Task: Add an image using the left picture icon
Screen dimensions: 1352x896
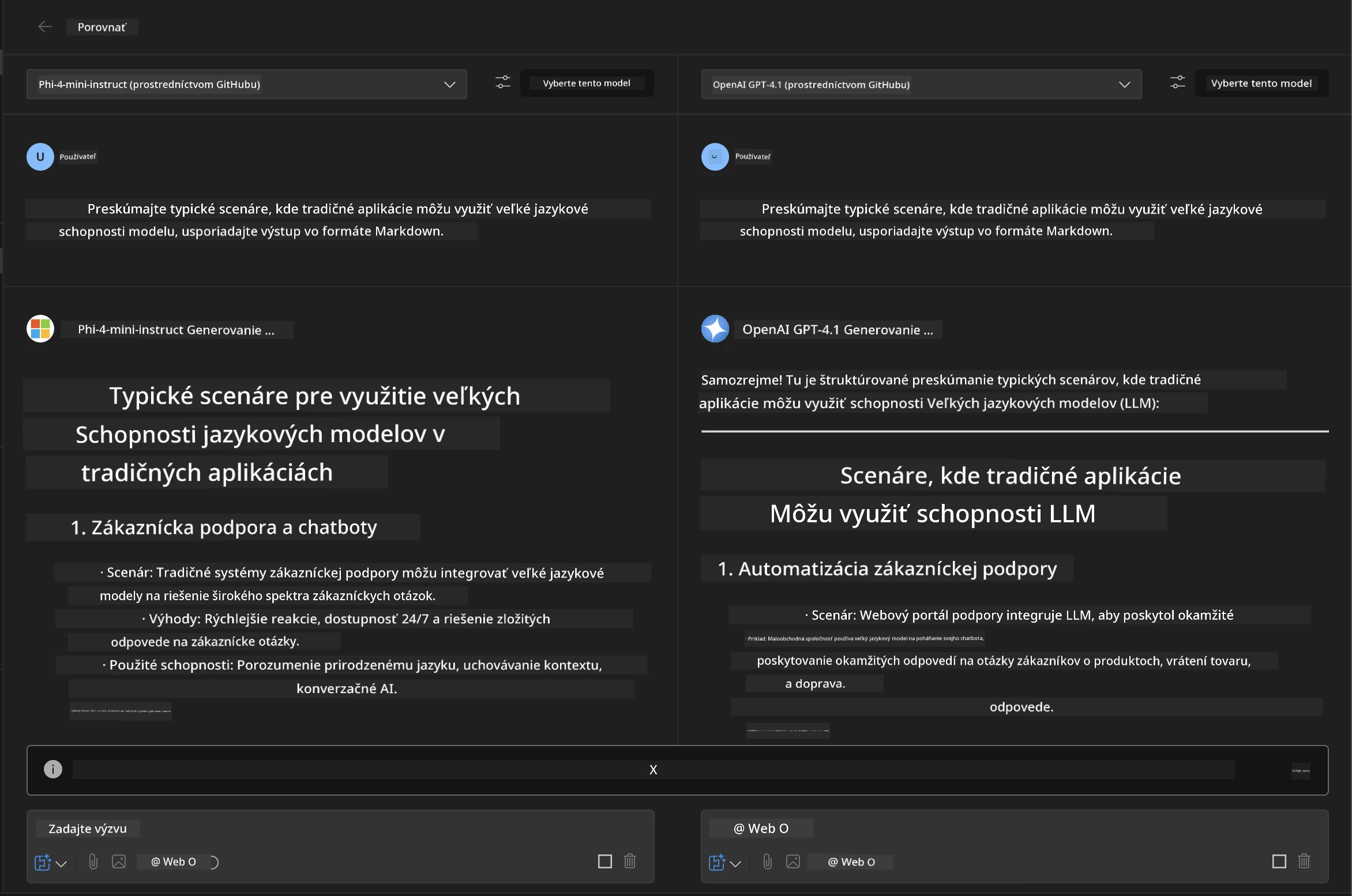Action: (119, 862)
